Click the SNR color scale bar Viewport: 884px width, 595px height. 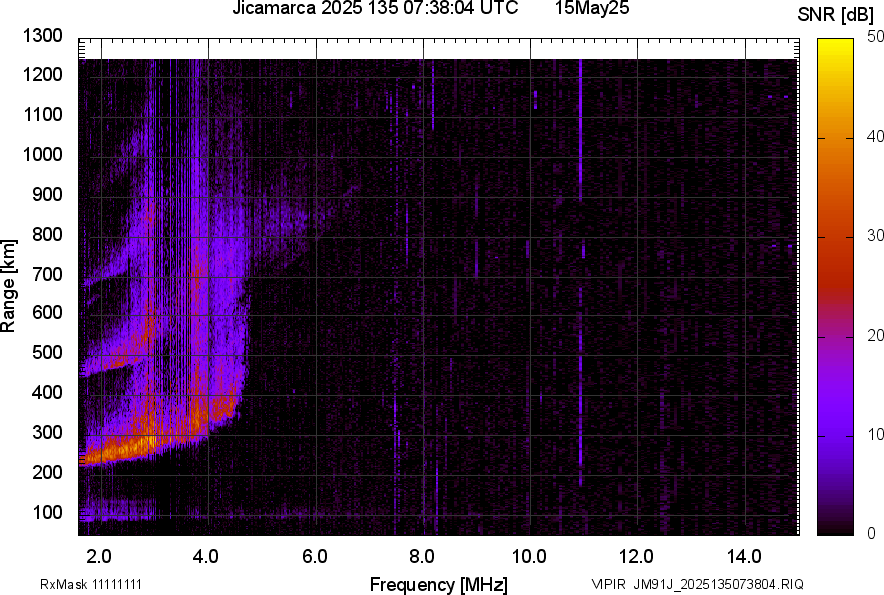click(835, 287)
